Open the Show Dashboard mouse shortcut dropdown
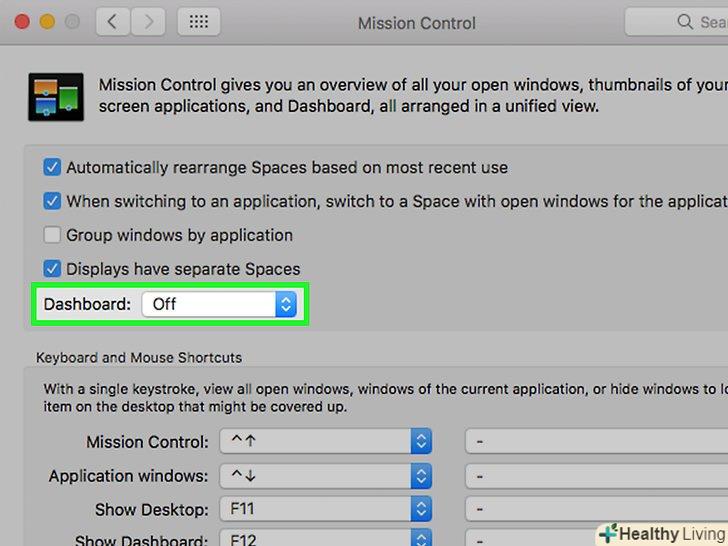728x546 pixels. click(529, 538)
